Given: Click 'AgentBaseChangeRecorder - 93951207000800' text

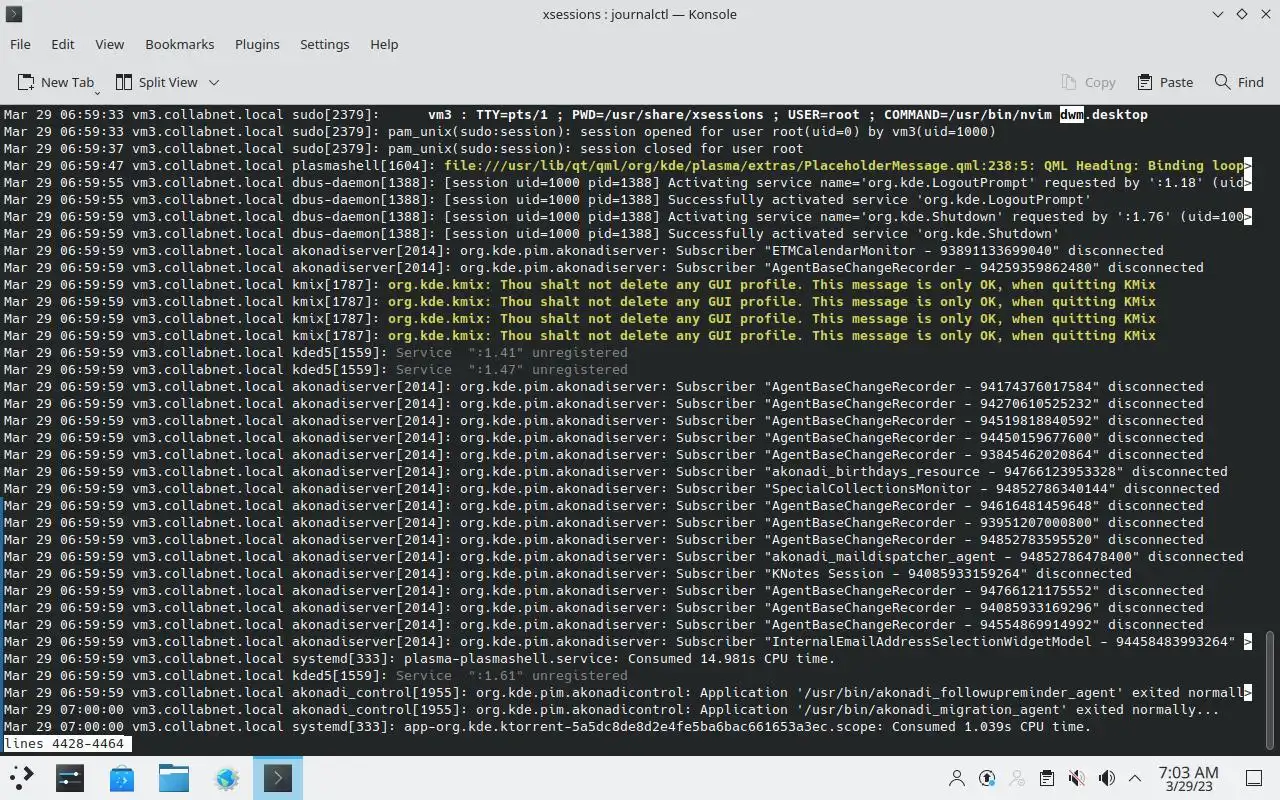Looking at the screenshot, I should pyautogui.click(x=936, y=523).
